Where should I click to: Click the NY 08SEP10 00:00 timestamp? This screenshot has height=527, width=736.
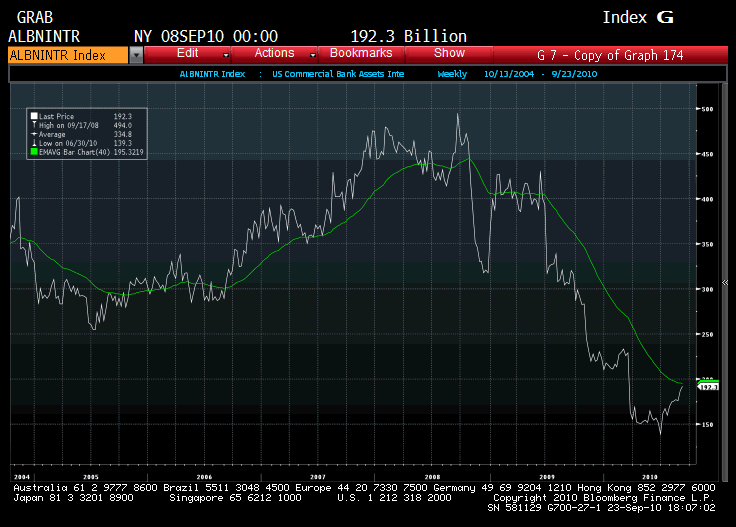coord(206,36)
